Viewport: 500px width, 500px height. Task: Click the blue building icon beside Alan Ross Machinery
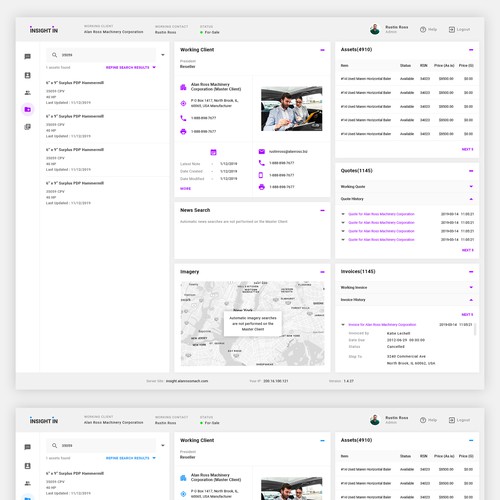pos(183,478)
